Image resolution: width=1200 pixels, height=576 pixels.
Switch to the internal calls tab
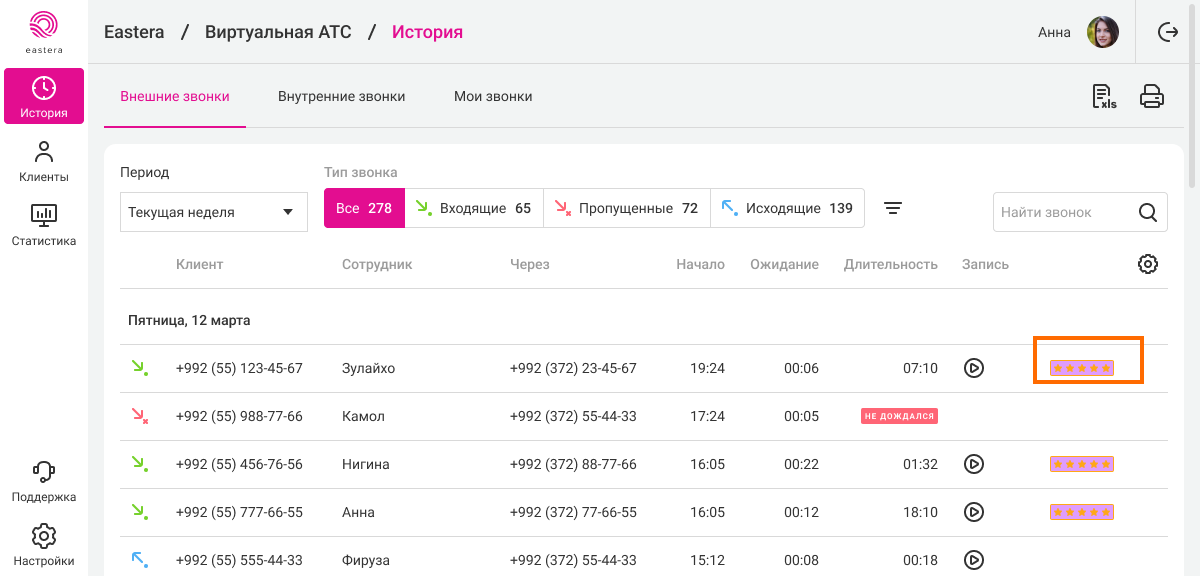coord(341,97)
